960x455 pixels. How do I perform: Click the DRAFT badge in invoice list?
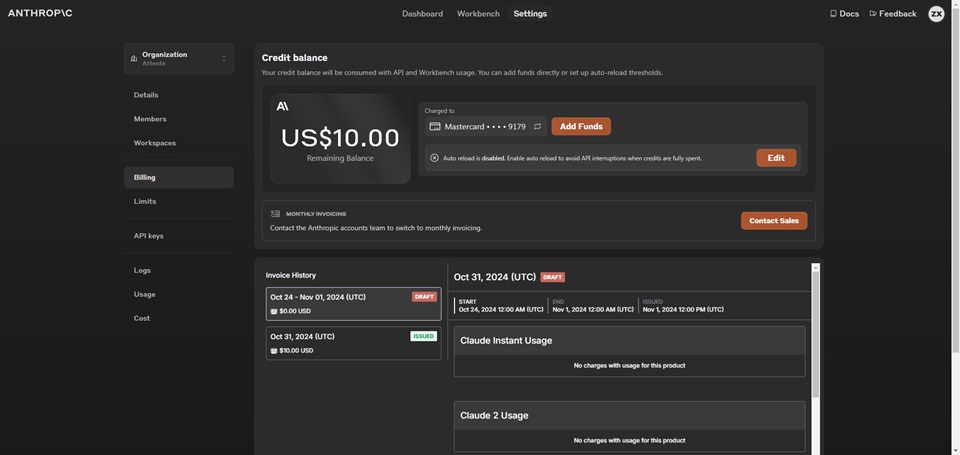[424, 297]
